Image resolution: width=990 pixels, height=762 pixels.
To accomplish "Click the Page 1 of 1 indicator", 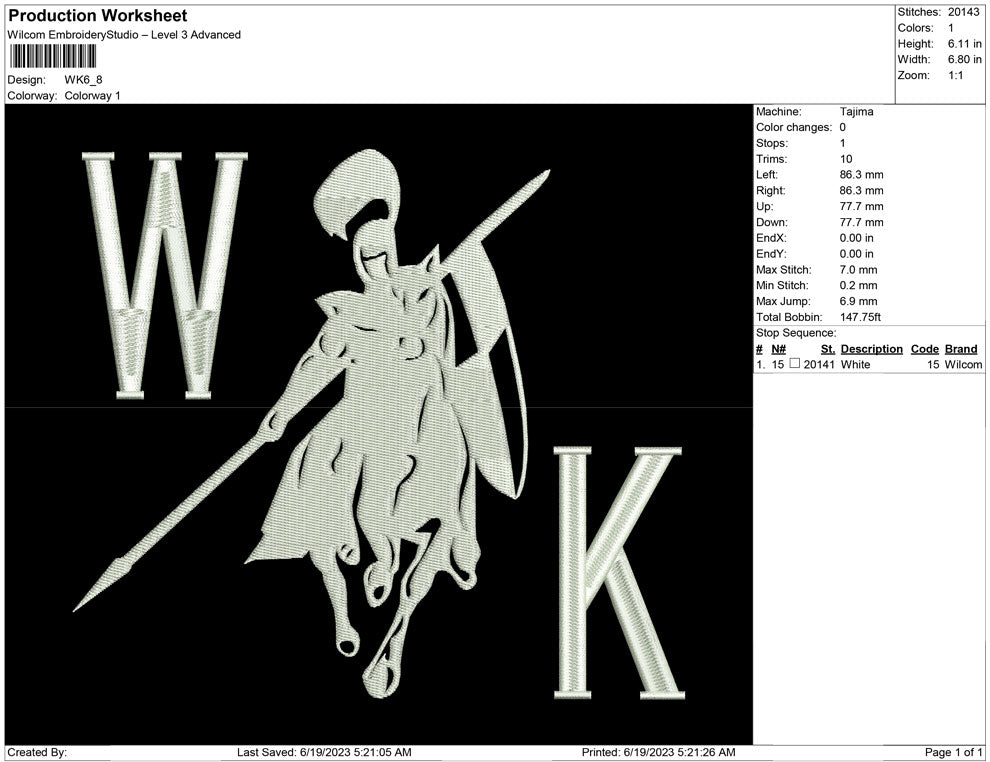I will [x=954, y=752].
